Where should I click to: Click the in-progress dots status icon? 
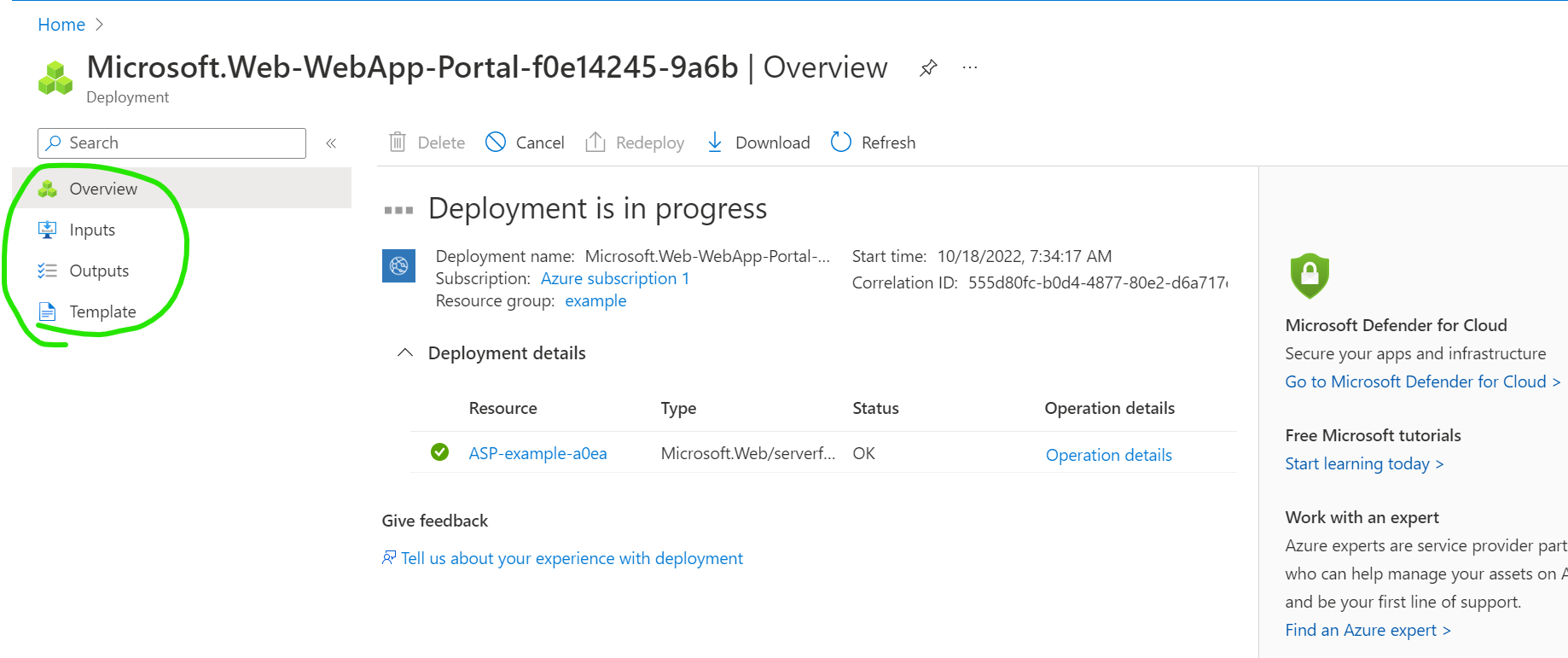coord(398,210)
